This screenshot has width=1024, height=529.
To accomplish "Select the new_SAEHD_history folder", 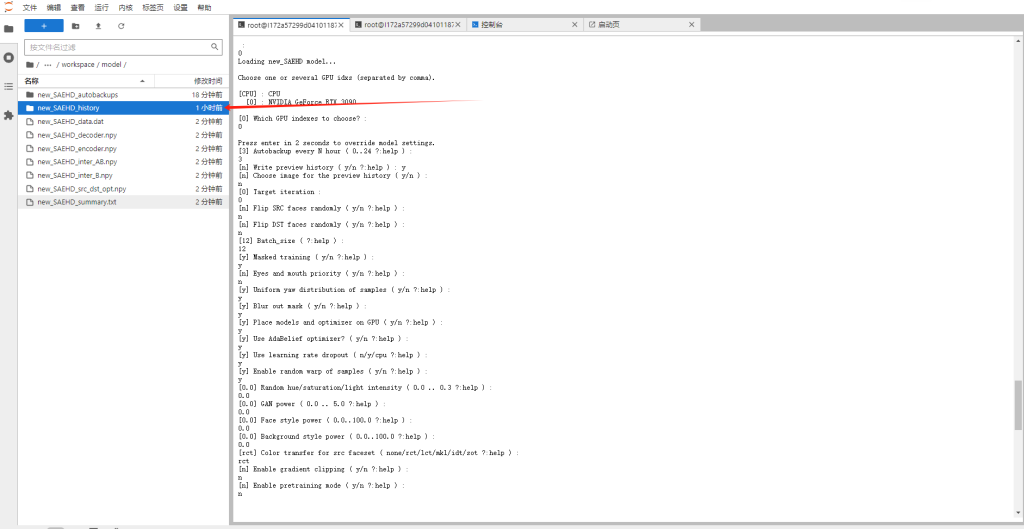I will pos(124,108).
